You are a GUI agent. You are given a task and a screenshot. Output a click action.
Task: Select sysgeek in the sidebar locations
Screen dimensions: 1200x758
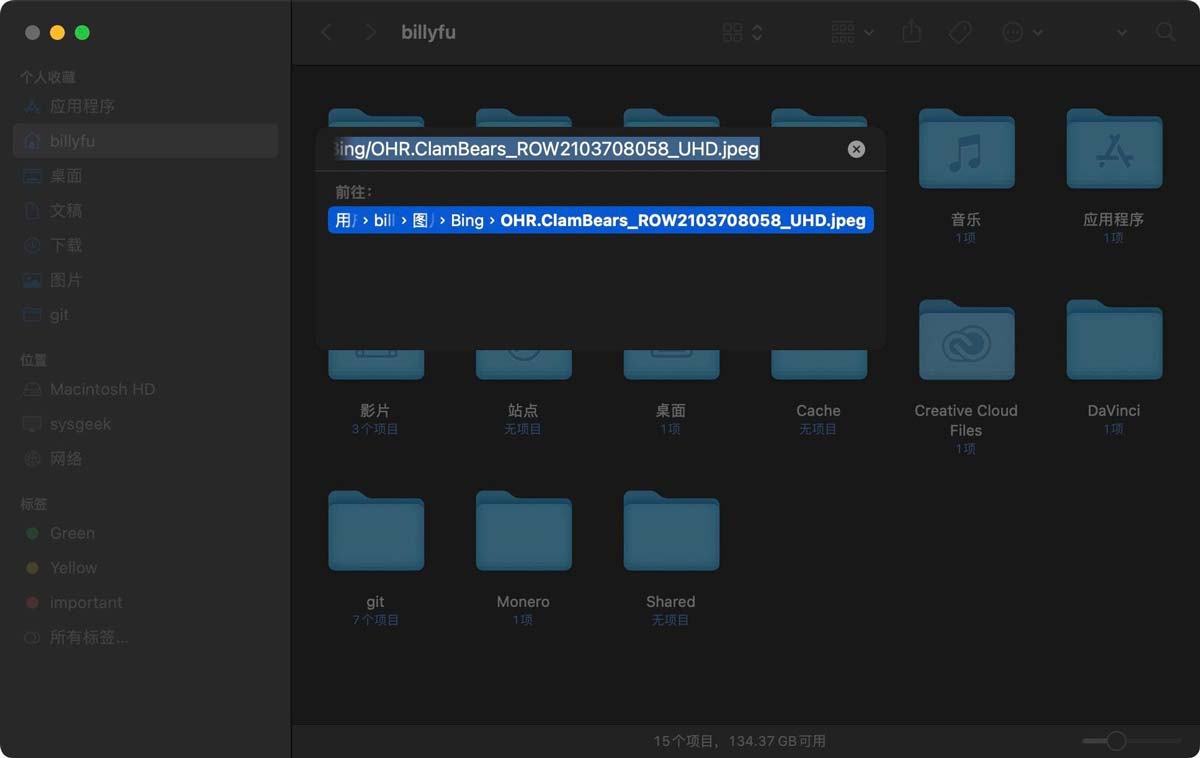[x=145, y=424]
